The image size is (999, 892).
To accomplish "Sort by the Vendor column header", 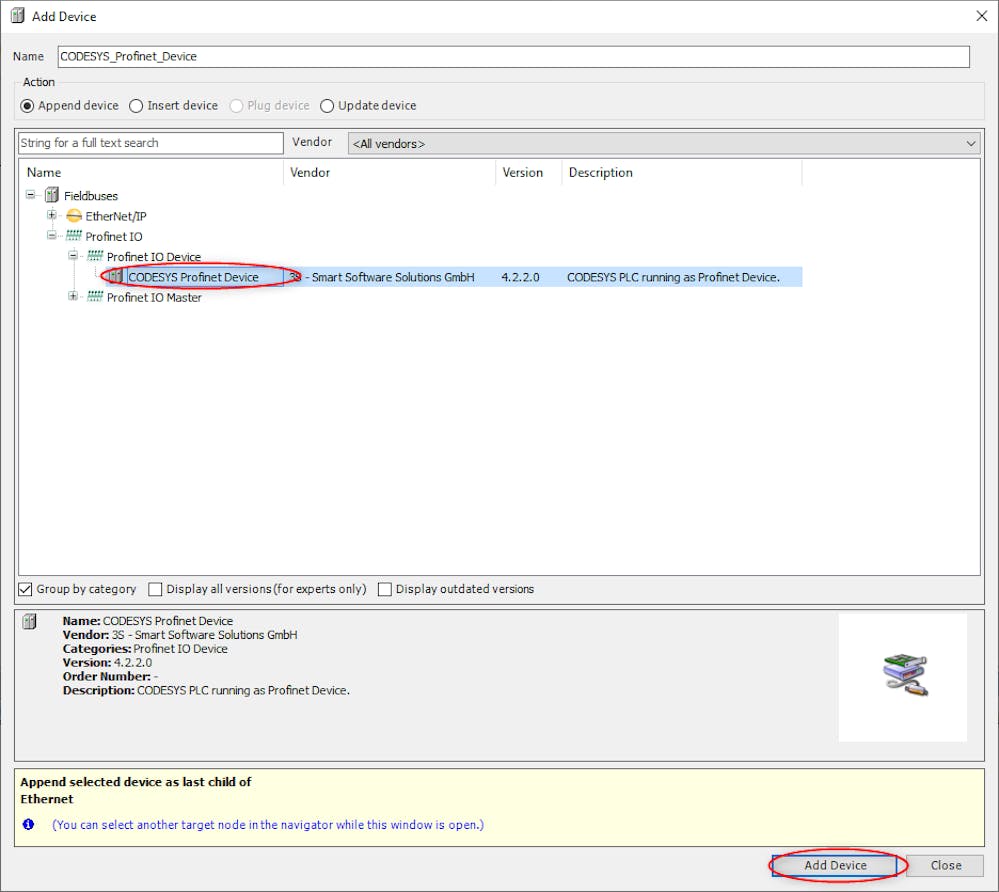I will tap(389, 173).
